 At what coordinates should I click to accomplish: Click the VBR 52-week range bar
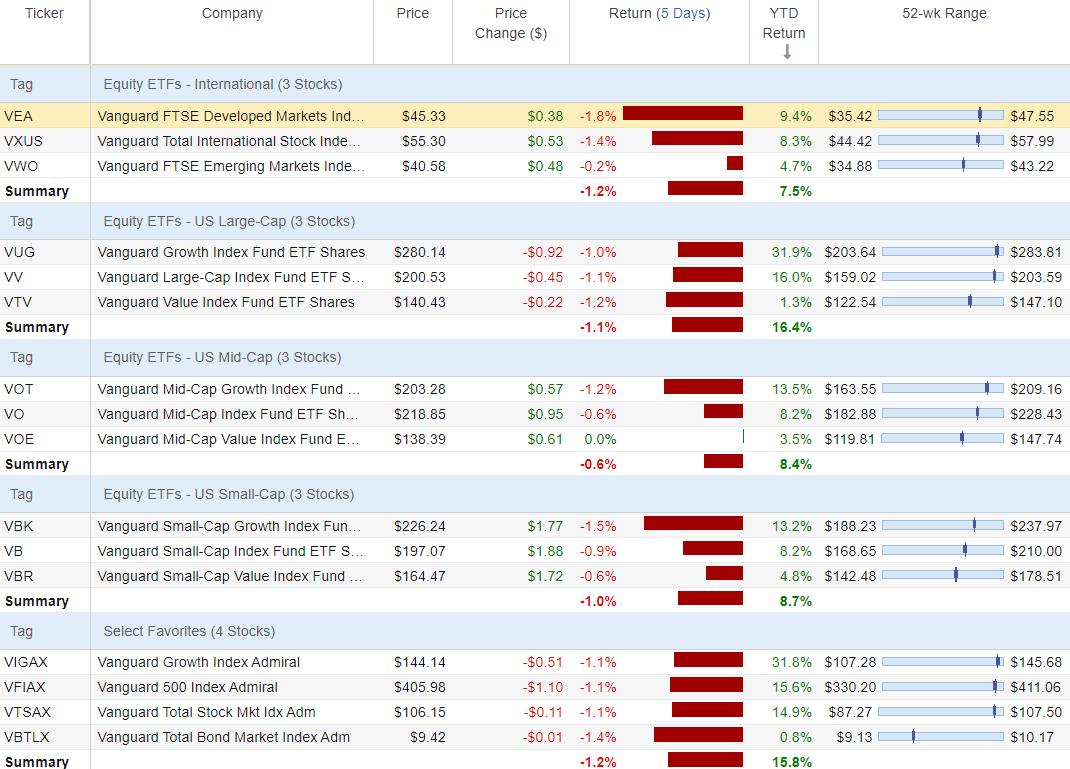943,575
